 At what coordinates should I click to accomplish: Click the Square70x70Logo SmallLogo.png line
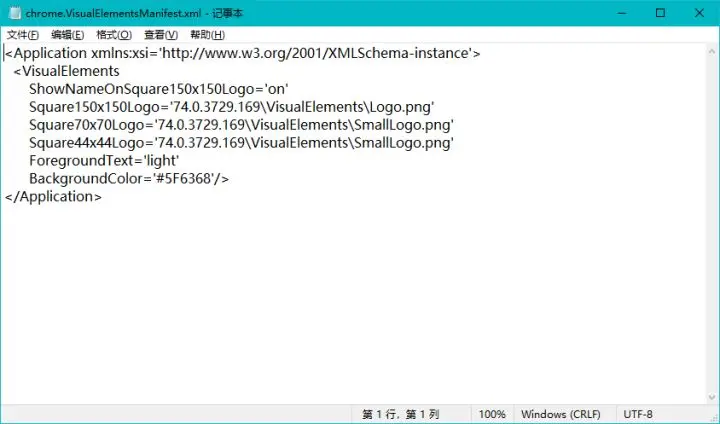[241, 125]
